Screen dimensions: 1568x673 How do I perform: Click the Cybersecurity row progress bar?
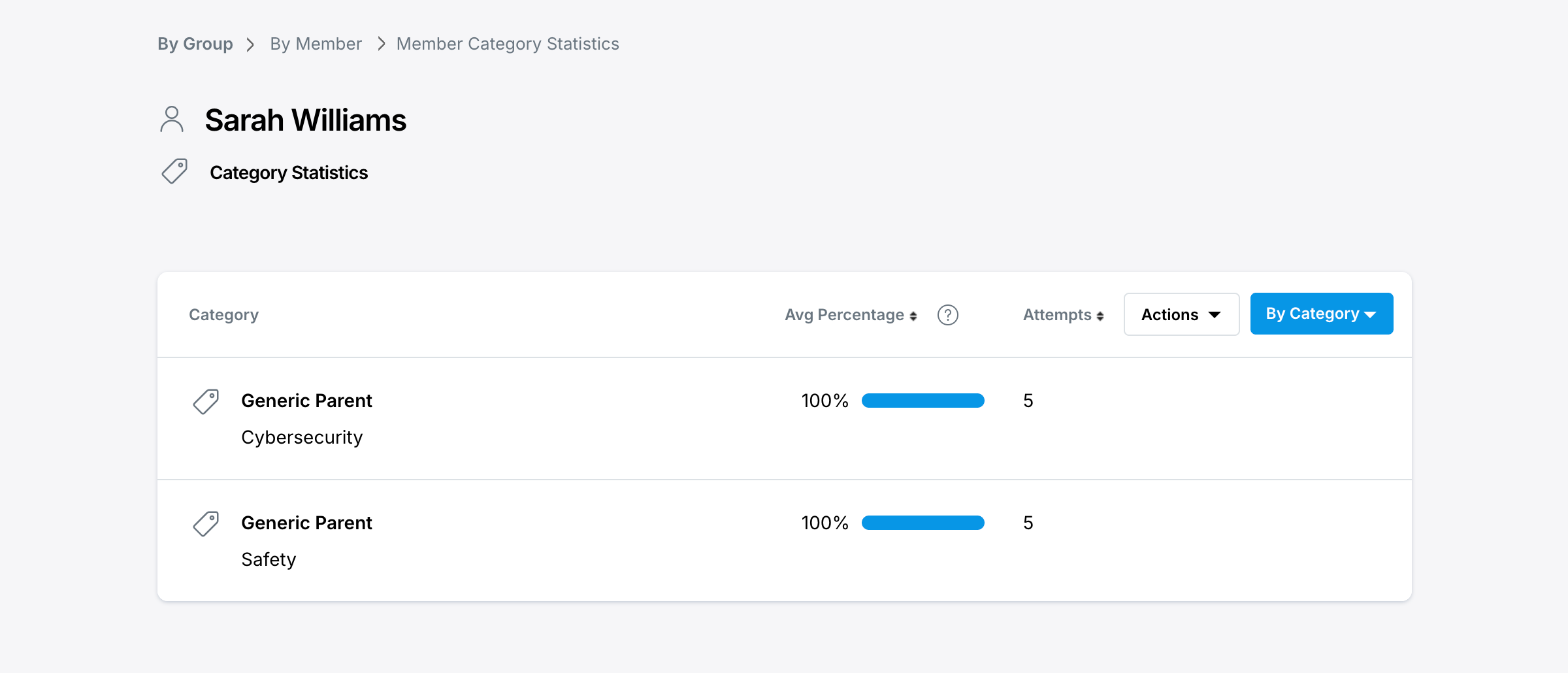coord(923,401)
